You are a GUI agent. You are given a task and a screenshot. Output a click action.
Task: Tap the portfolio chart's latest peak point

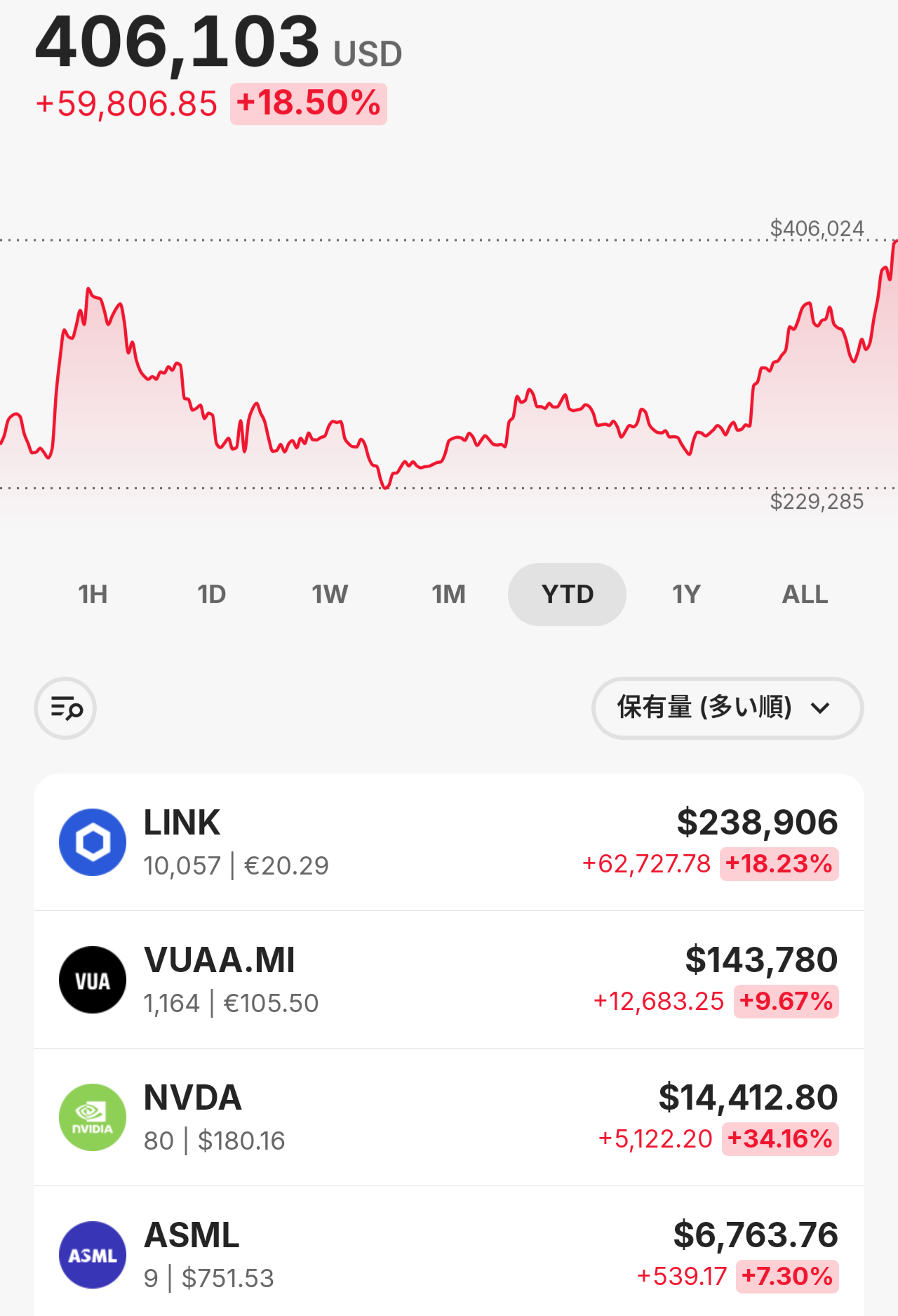point(895,242)
